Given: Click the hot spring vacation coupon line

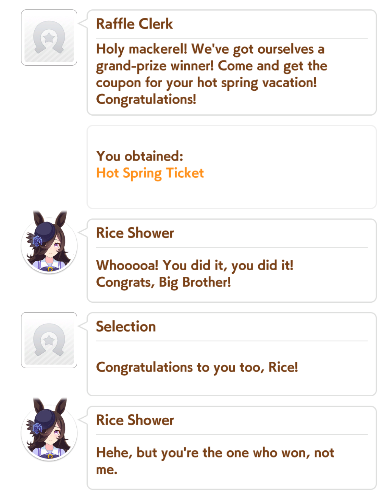Looking at the screenshot, I should coord(206,83).
